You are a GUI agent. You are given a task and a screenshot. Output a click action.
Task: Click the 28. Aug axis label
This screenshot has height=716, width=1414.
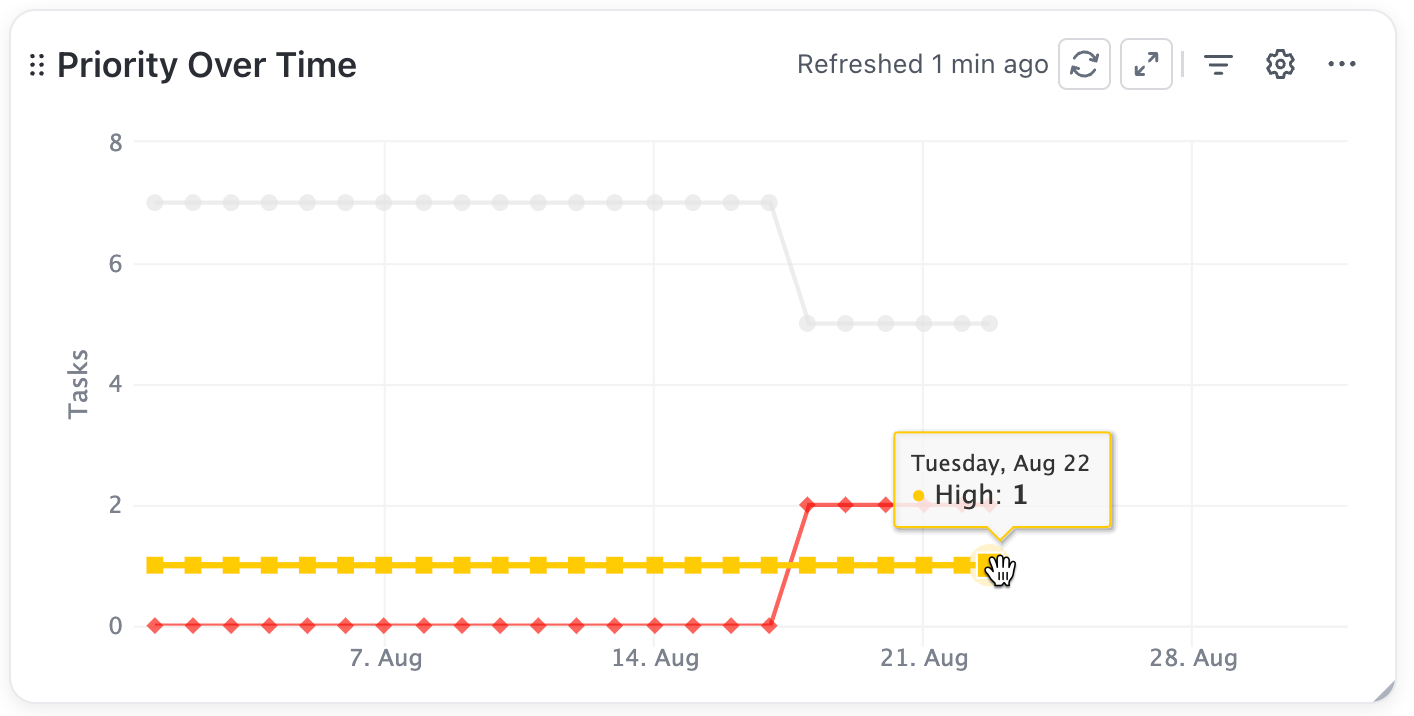[1194, 659]
